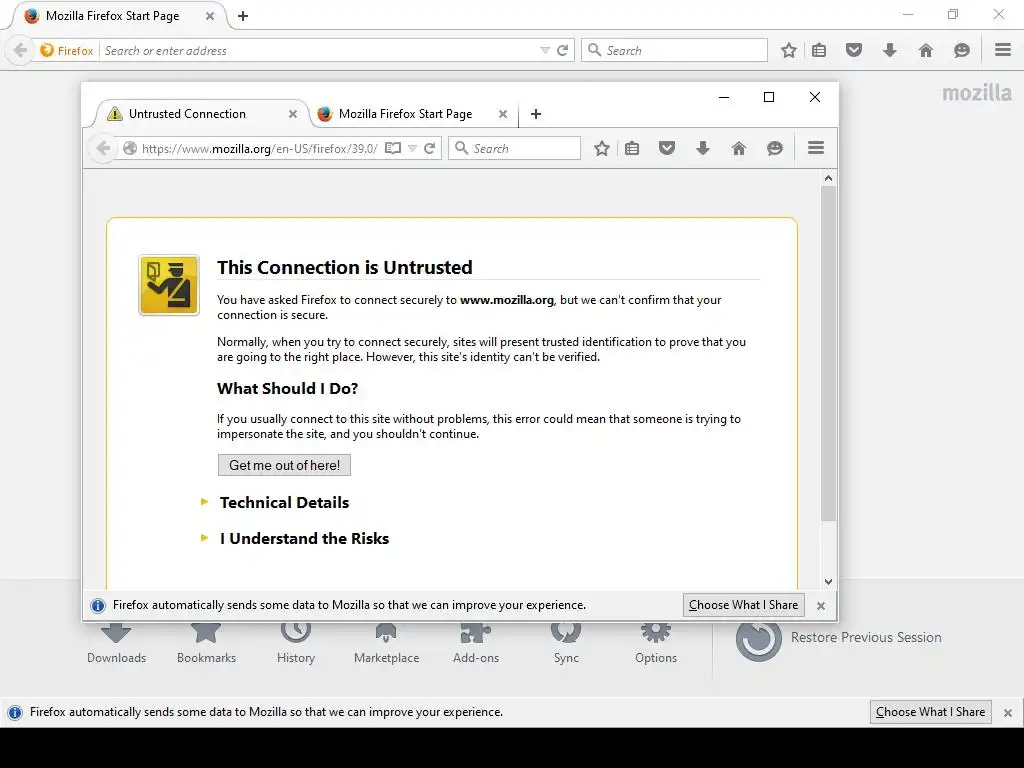The image size is (1024, 768).
Task: Click Pocket icon in front window toolbar
Action: coord(666,148)
